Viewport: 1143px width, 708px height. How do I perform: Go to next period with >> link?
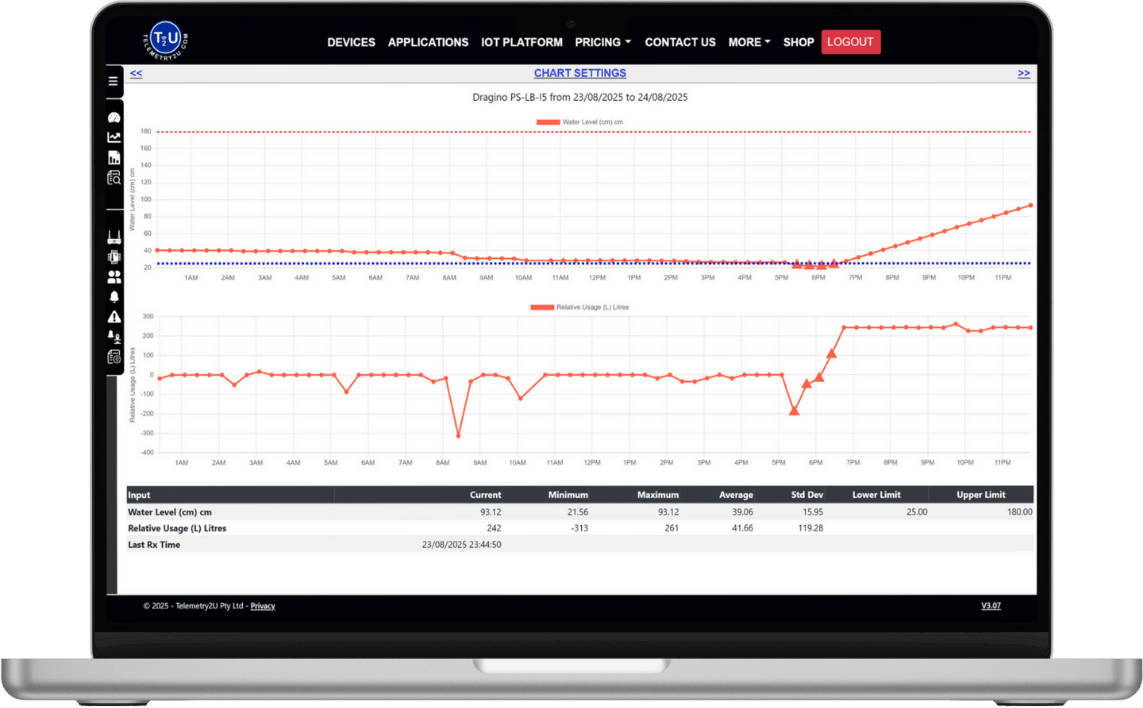point(1023,73)
